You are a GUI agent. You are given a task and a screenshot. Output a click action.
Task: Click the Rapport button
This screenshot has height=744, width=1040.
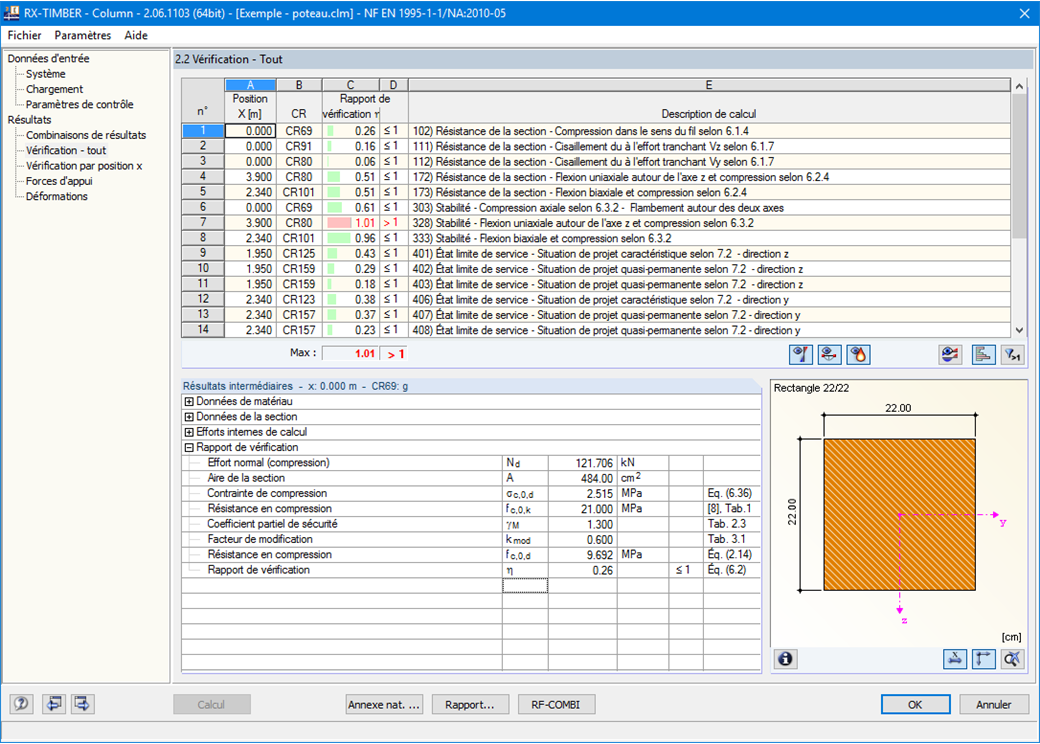click(470, 704)
